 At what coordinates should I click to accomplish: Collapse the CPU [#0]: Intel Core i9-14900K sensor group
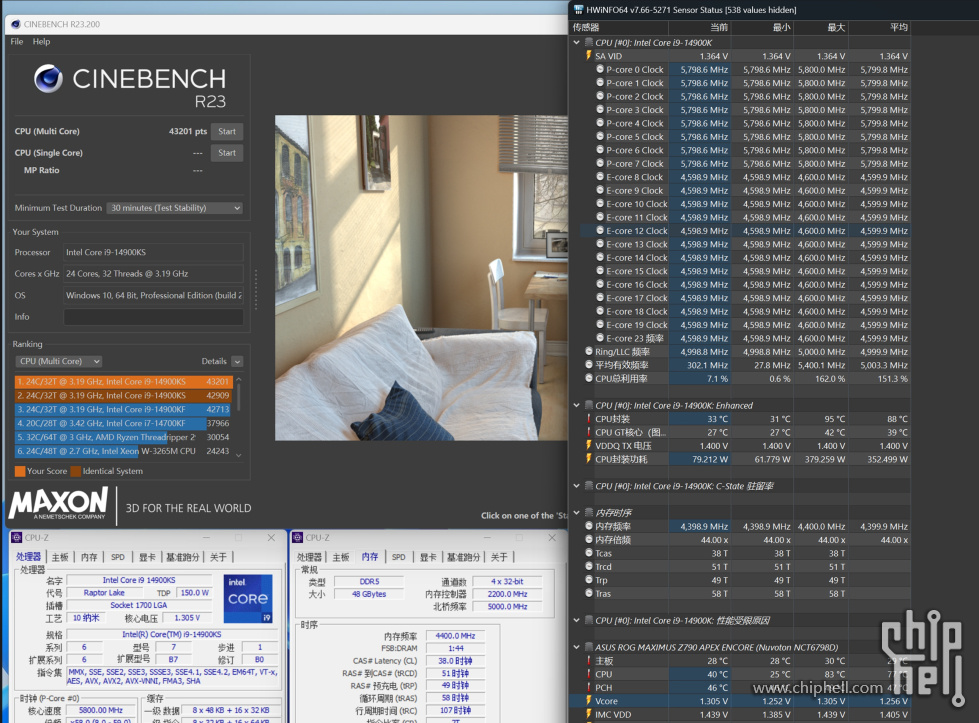click(x=576, y=42)
